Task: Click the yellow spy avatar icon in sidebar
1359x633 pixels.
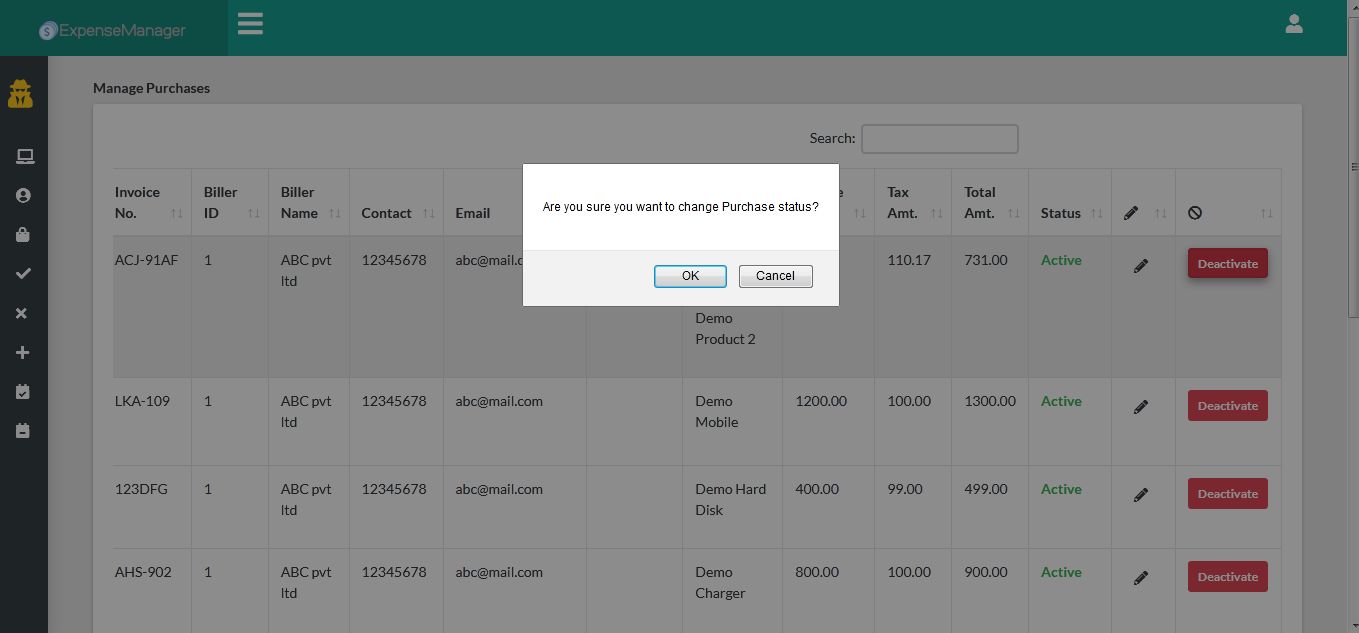Action: pyautogui.click(x=20, y=94)
